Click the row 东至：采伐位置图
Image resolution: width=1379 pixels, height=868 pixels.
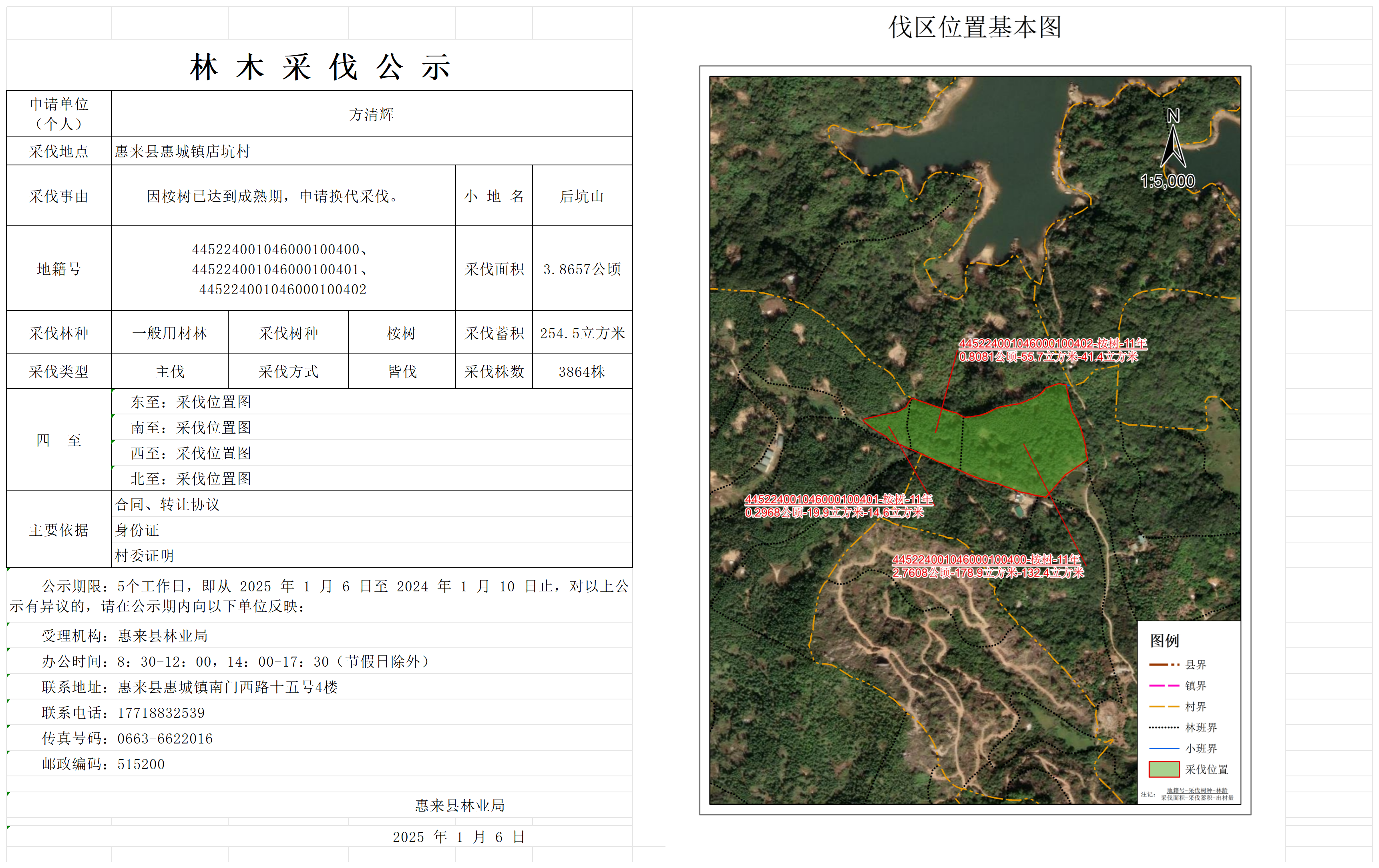[372, 401]
